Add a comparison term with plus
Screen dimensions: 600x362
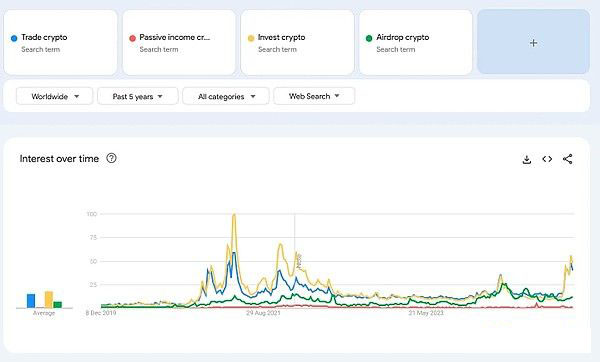tap(533, 42)
